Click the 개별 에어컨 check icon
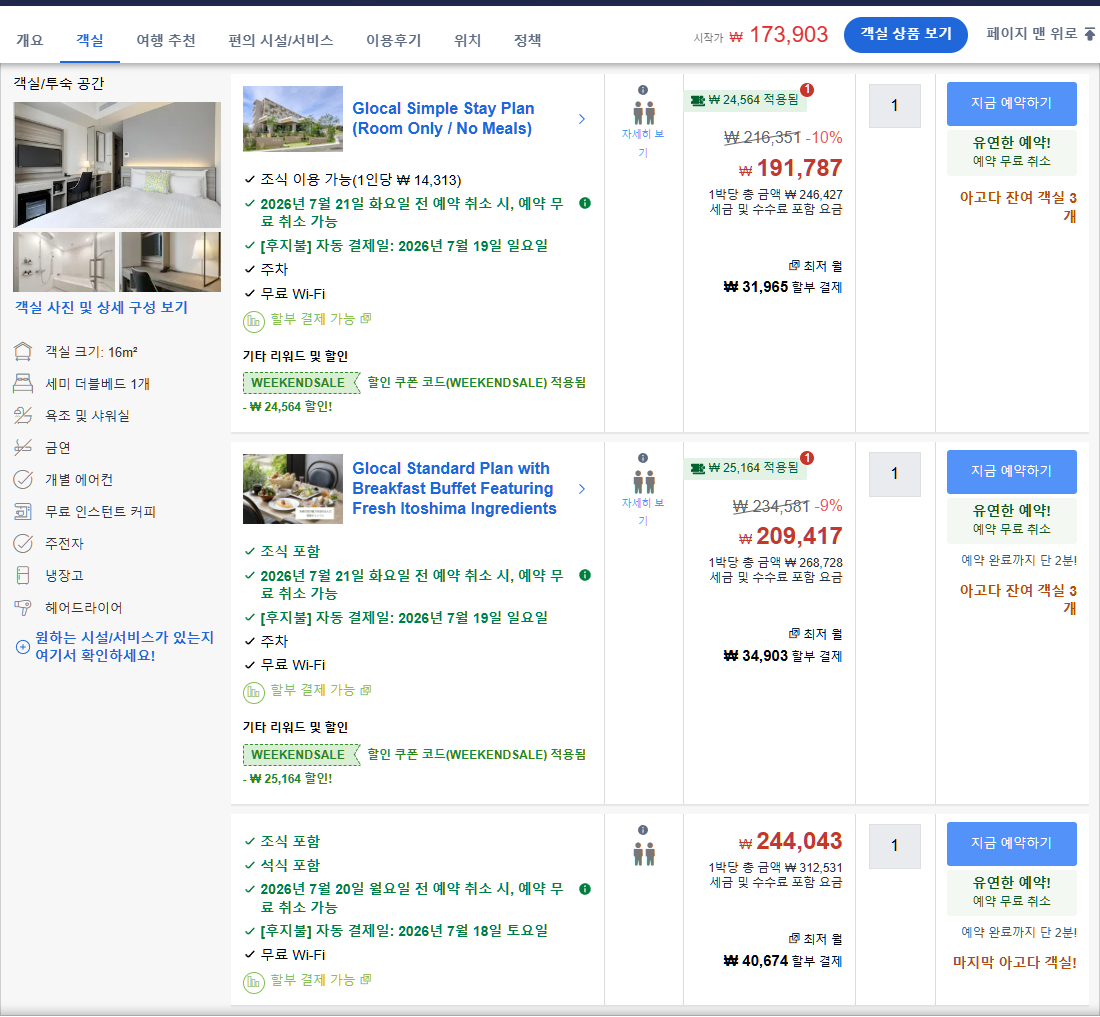 click(x=23, y=479)
